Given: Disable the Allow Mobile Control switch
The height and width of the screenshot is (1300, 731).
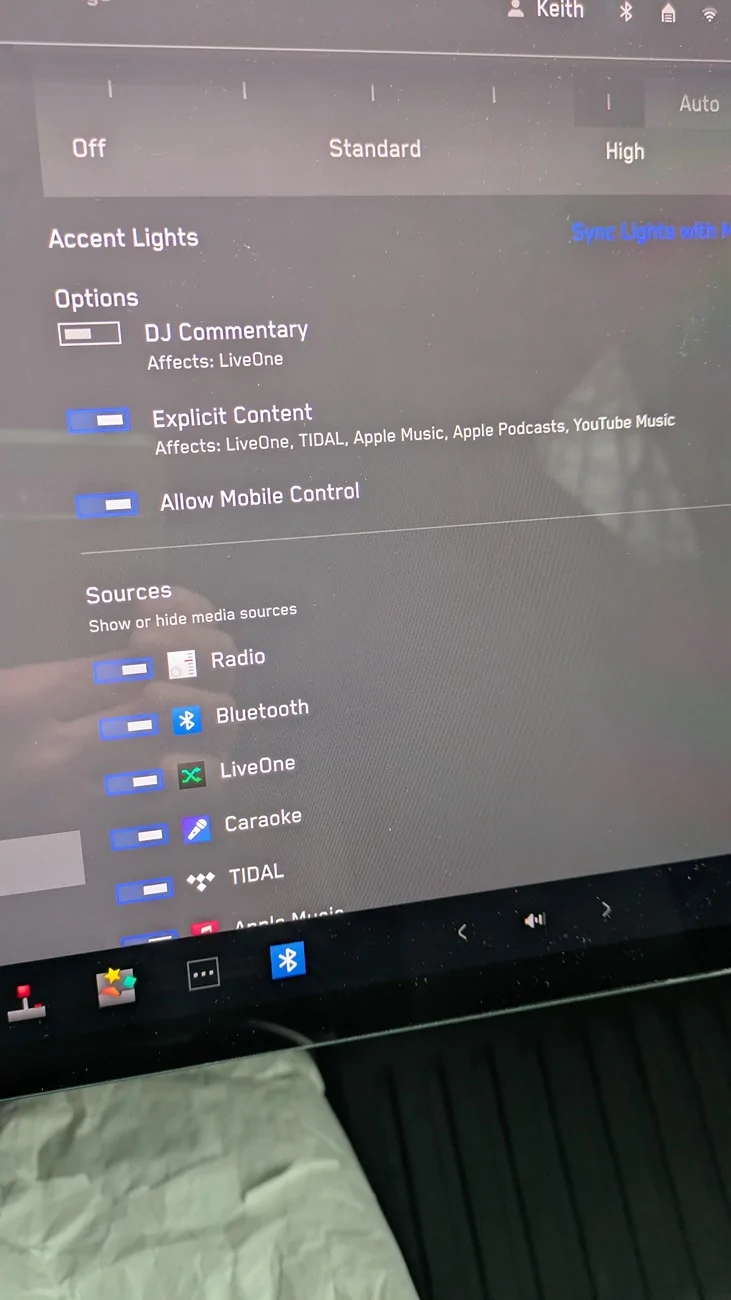Looking at the screenshot, I should tap(107, 504).
